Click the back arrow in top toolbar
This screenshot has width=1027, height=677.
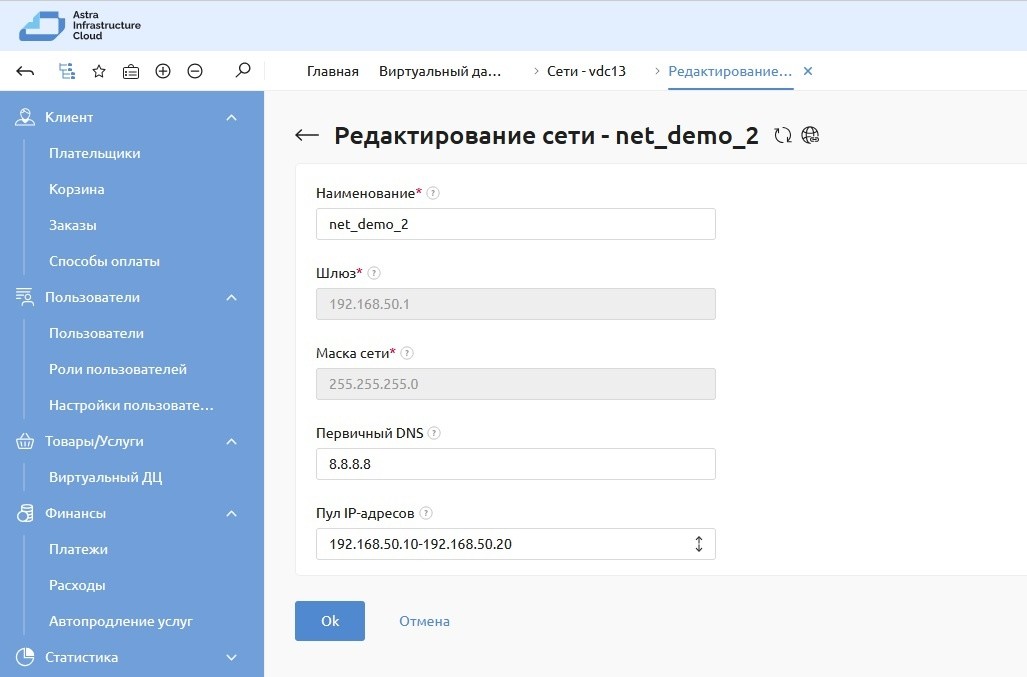[26, 71]
